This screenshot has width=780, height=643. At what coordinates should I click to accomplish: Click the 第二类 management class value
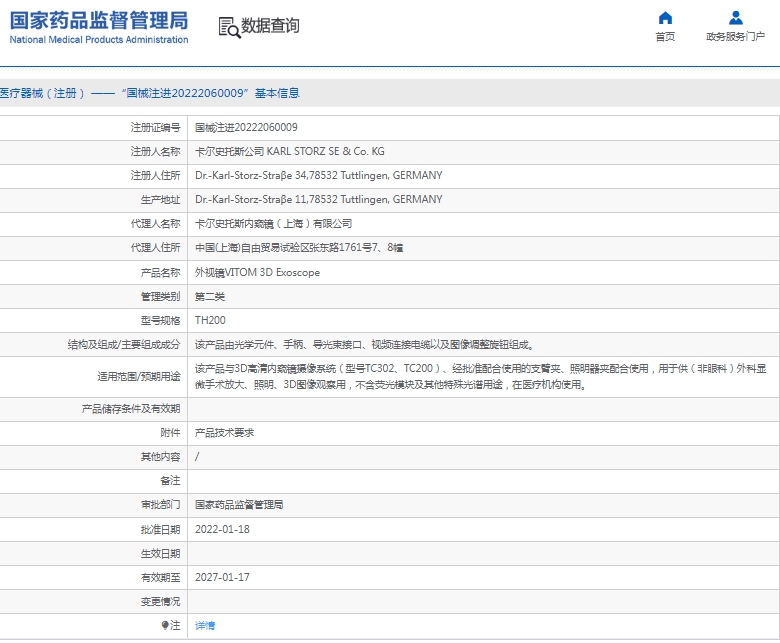[x=210, y=297]
